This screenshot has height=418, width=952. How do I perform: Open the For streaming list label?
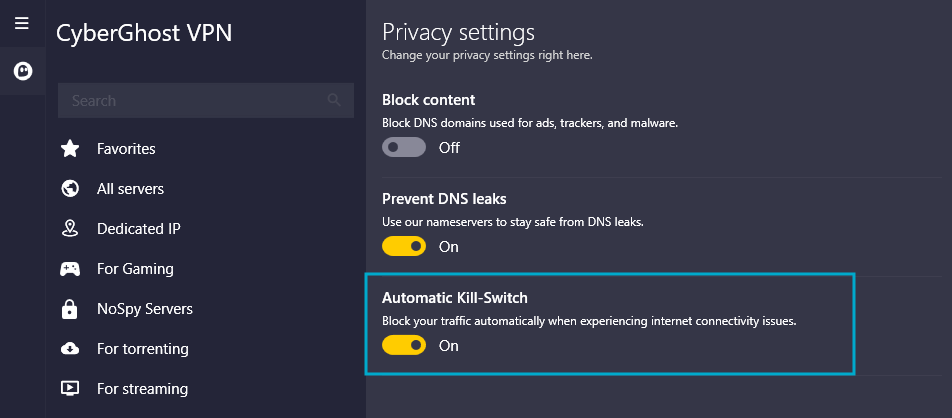(143, 388)
